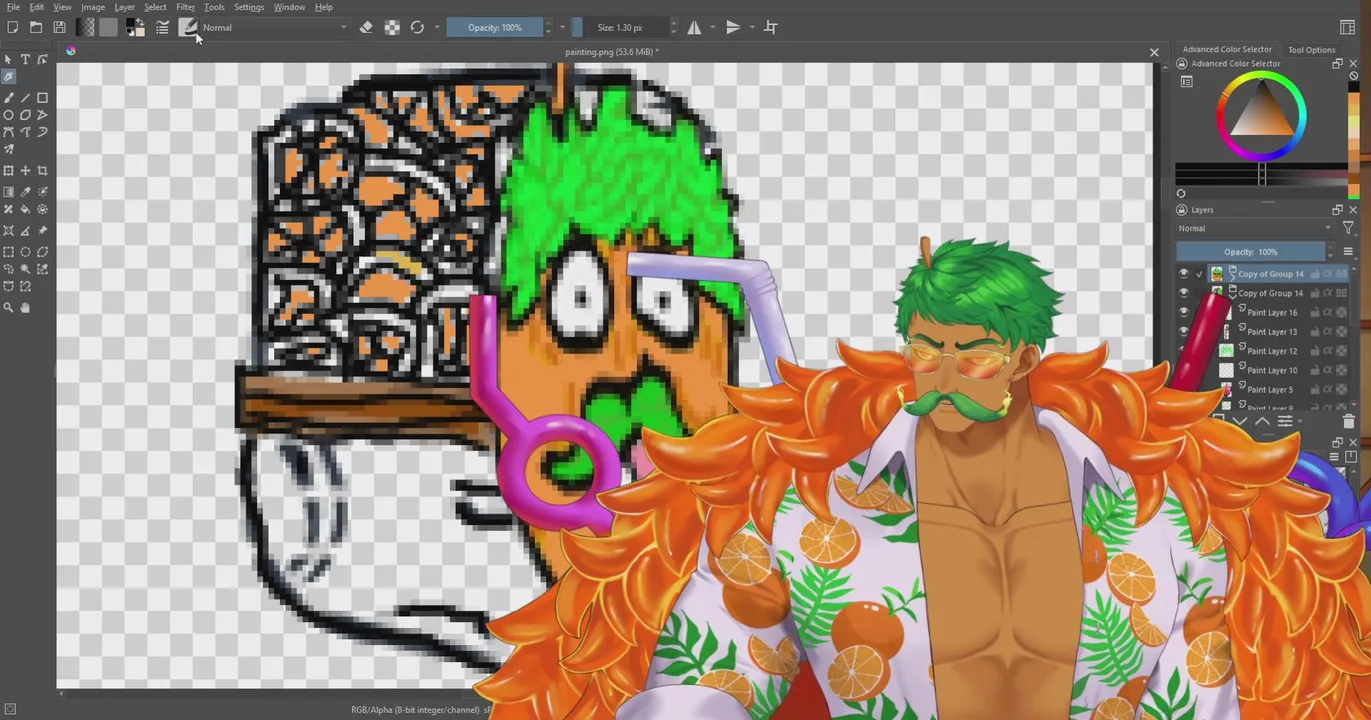Select the Crop tool

[x=43, y=171]
